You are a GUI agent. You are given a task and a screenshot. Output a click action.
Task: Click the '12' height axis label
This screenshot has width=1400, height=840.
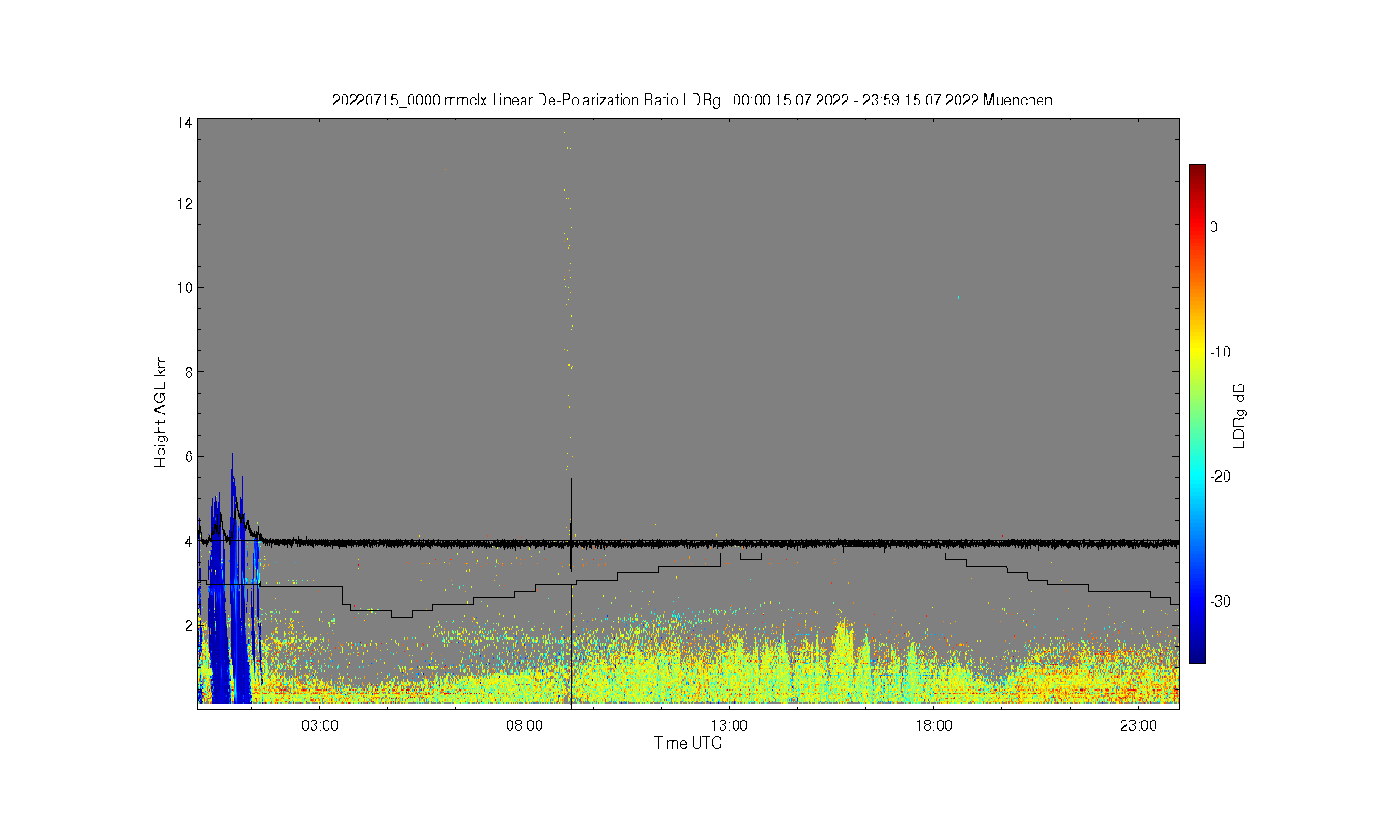coord(184,203)
